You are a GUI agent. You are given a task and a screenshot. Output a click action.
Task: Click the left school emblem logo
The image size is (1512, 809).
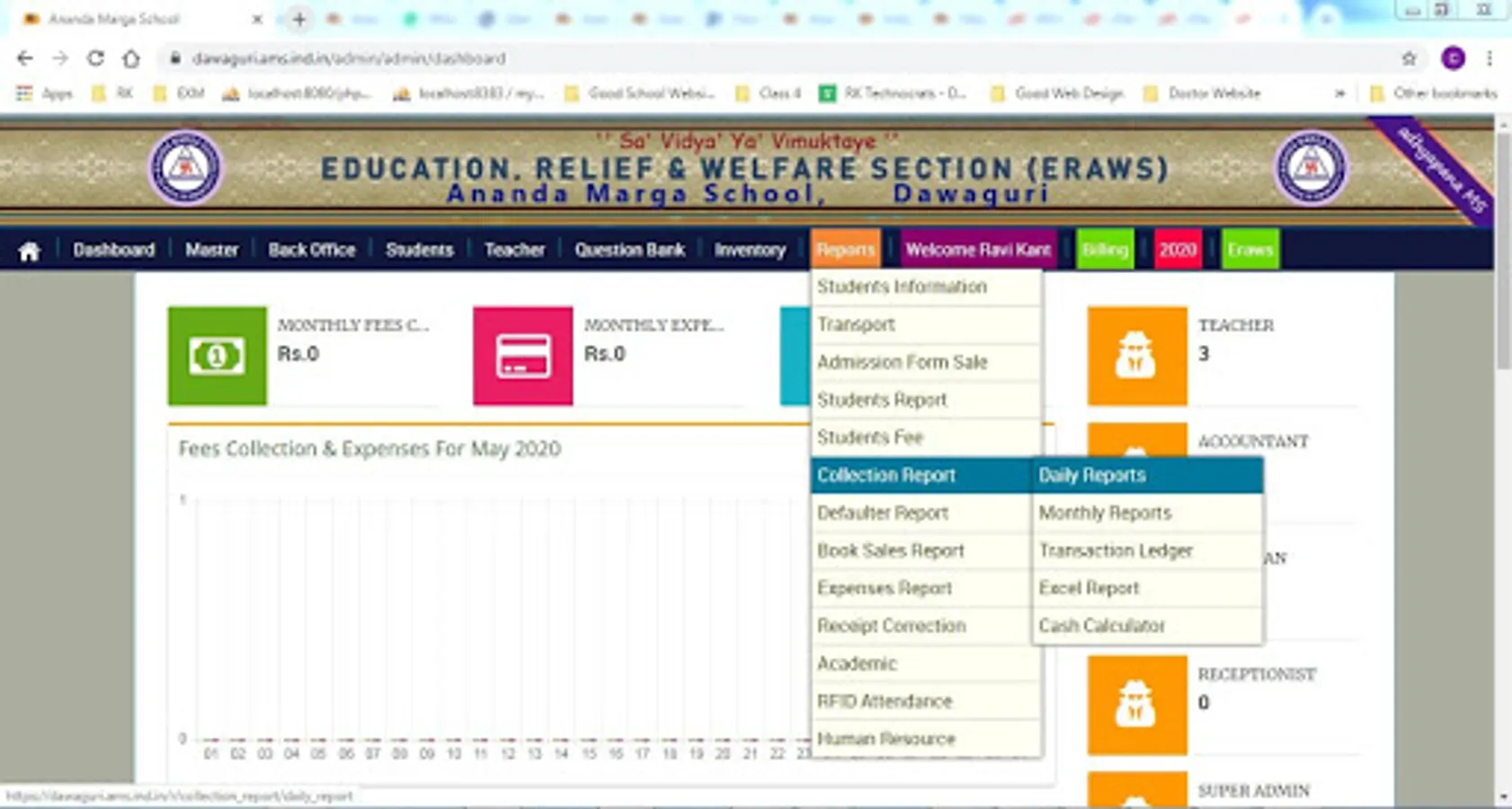(185, 168)
